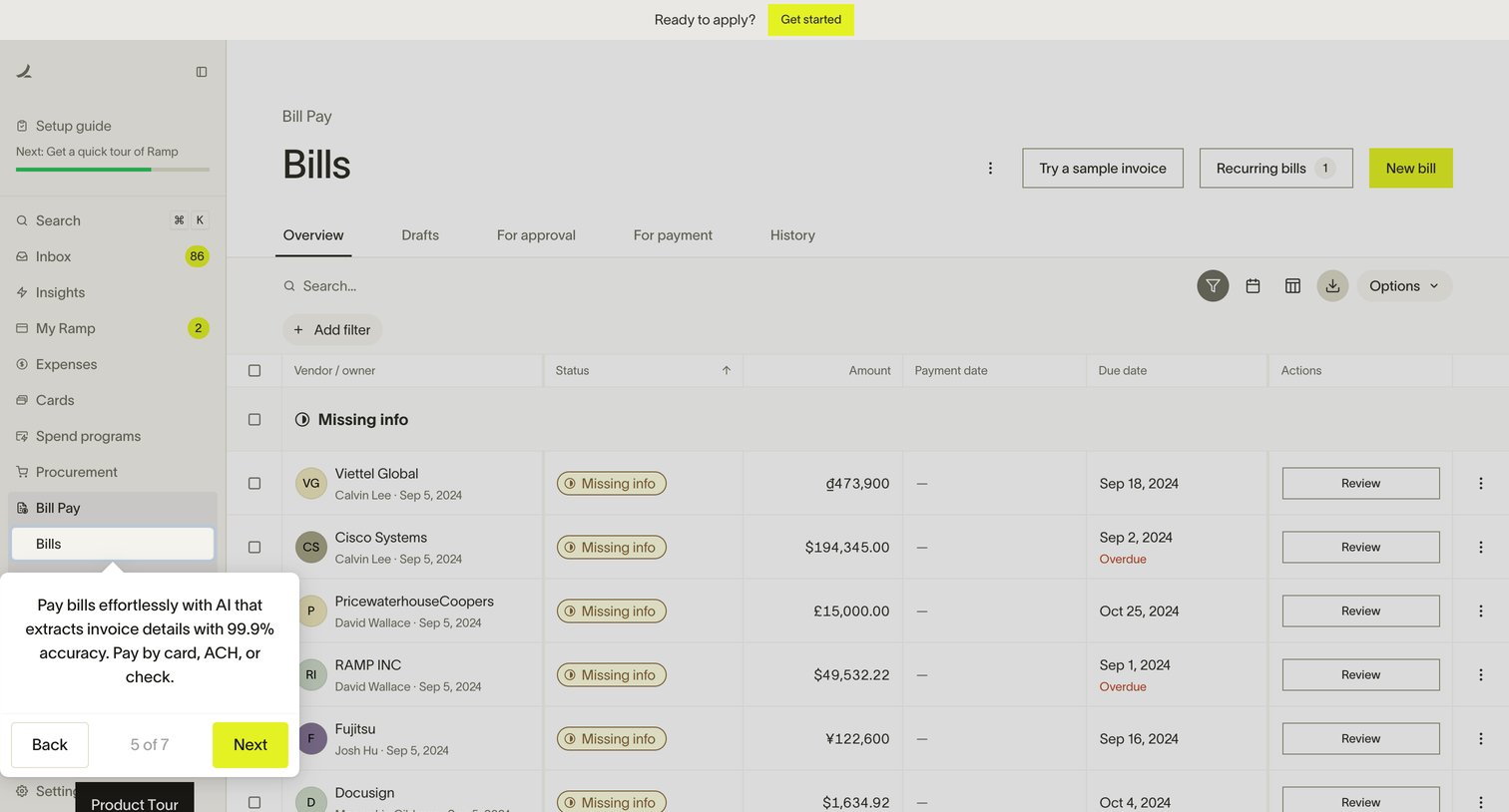This screenshot has height=812, width=1509.
Task: Switch to the For approval tab
Action: (x=536, y=235)
